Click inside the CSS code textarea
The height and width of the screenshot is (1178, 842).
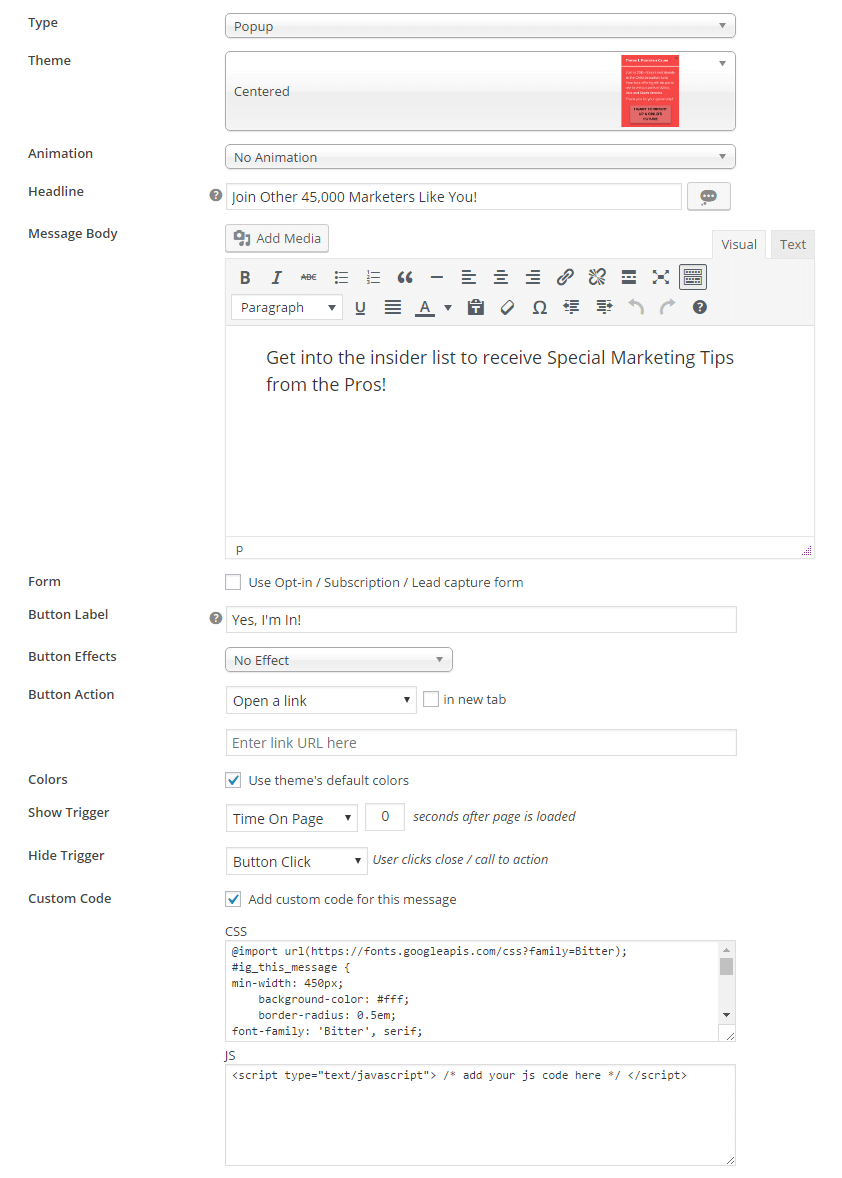pos(472,991)
